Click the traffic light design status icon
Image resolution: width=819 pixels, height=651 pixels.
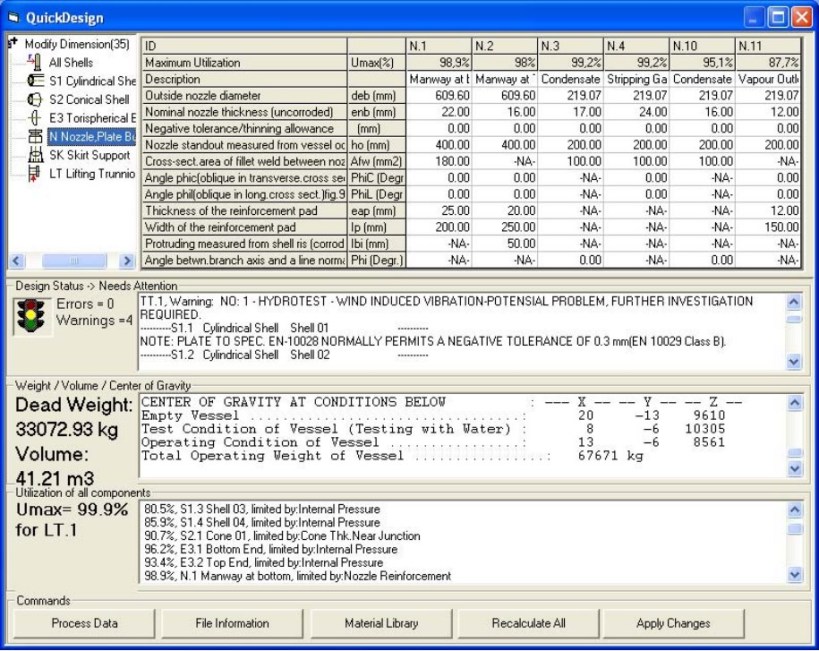(30, 316)
